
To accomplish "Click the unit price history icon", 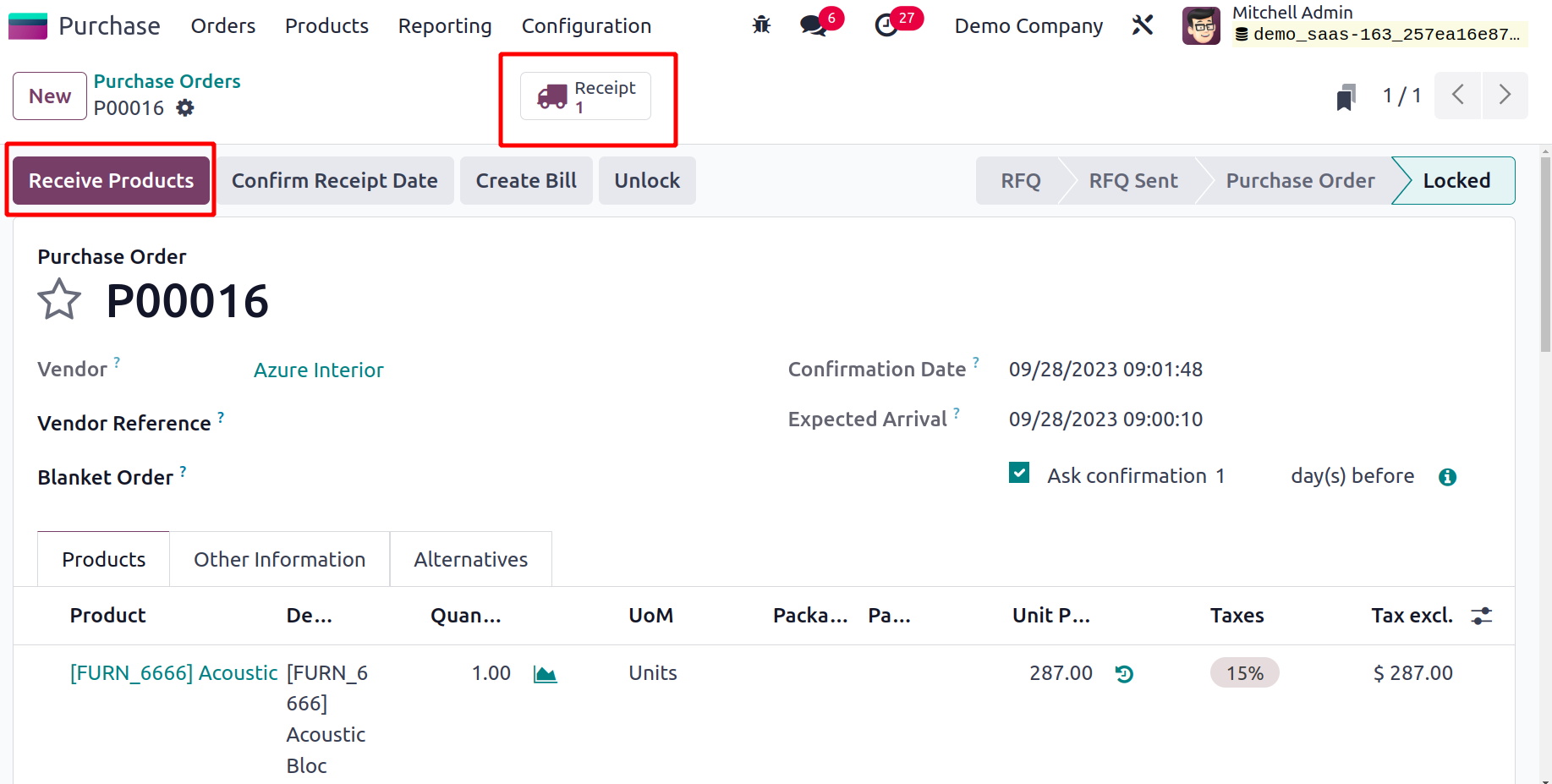I will coord(1124,674).
